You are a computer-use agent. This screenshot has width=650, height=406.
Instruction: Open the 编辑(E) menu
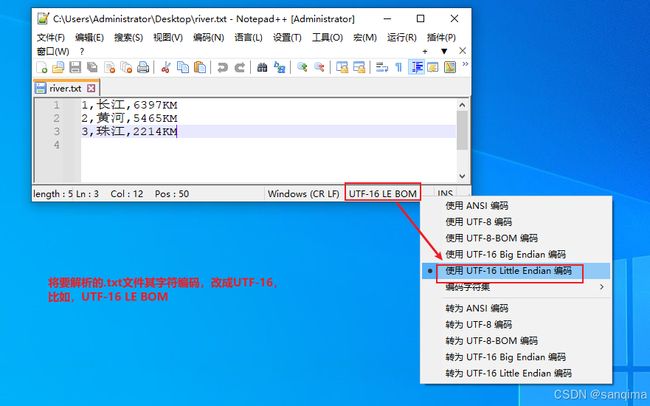[x=90, y=38]
